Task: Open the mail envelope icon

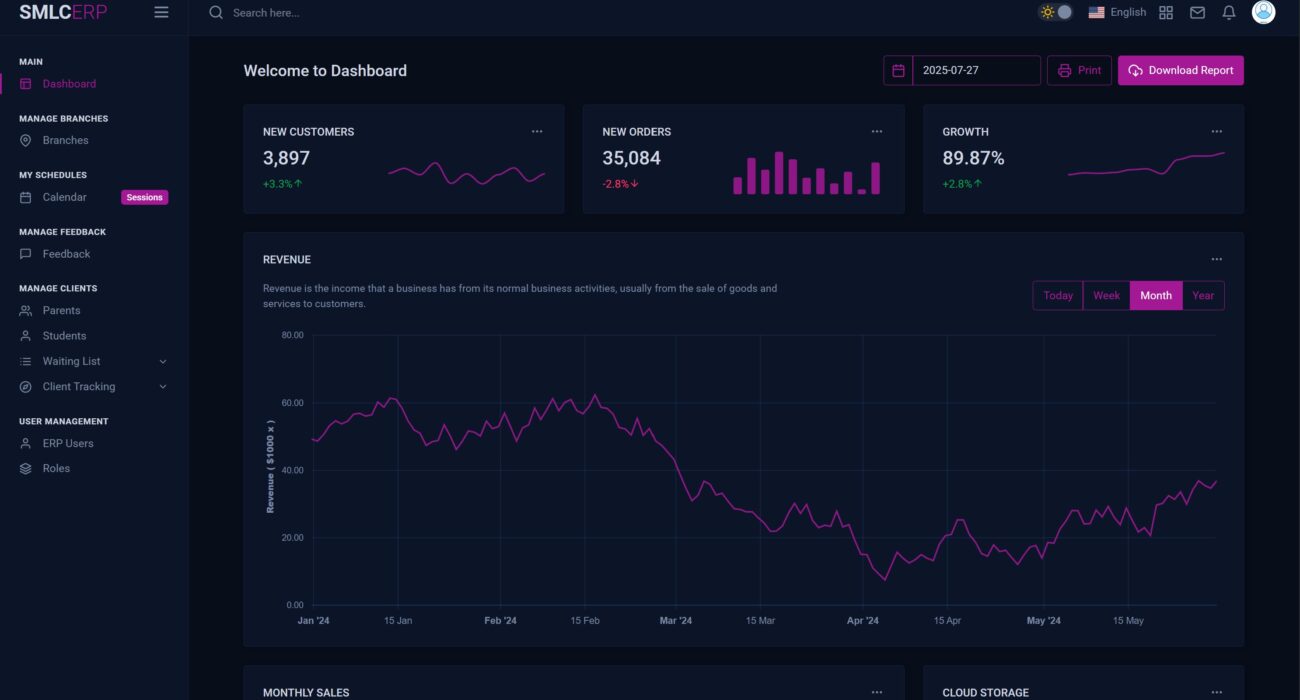Action: tap(1197, 13)
